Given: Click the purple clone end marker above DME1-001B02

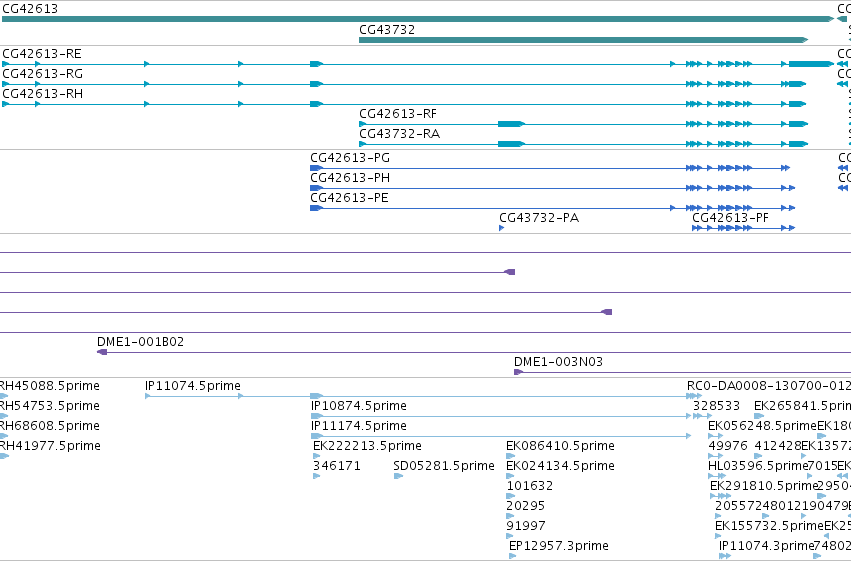Looking at the screenshot, I should click(607, 312).
